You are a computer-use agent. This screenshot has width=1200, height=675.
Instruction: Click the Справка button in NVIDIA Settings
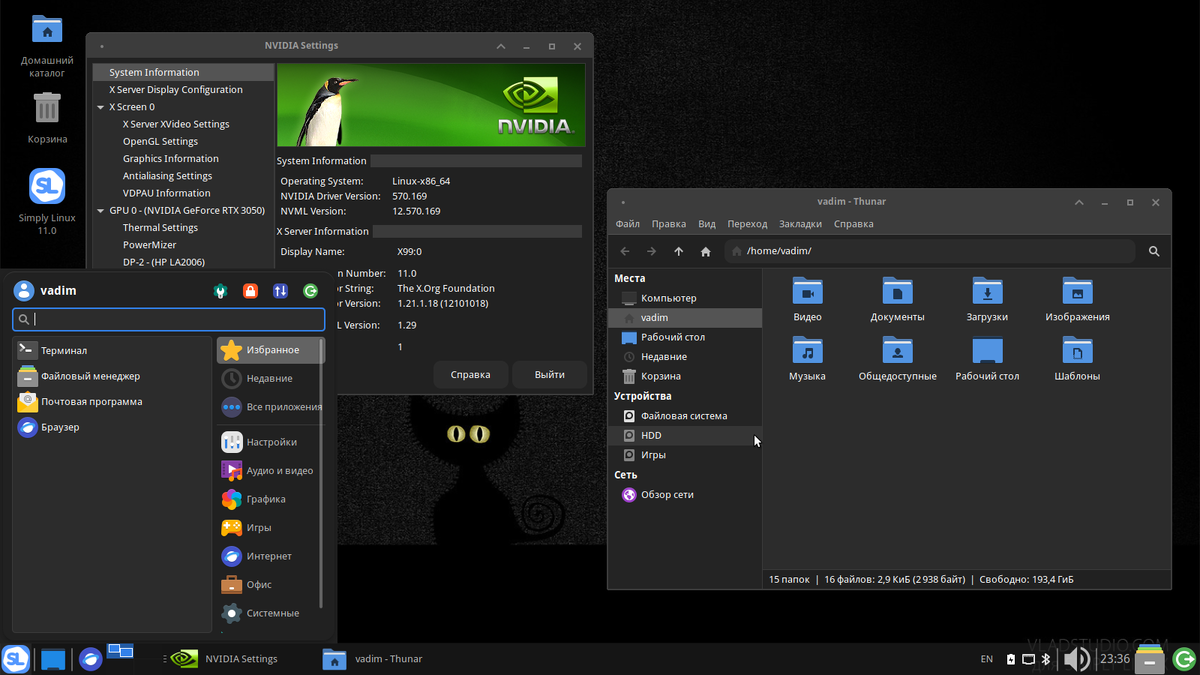point(470,375)
